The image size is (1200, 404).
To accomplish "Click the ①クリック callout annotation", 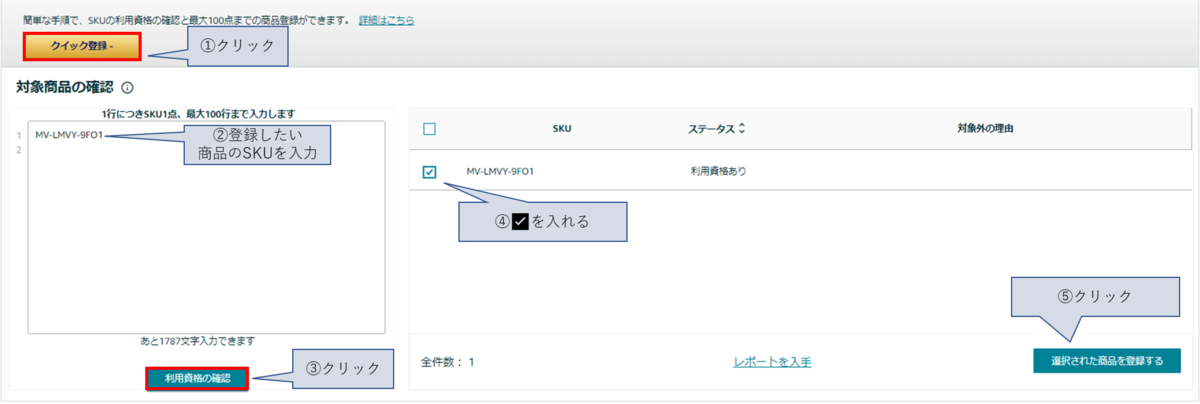I will click(x=239, y=45).
